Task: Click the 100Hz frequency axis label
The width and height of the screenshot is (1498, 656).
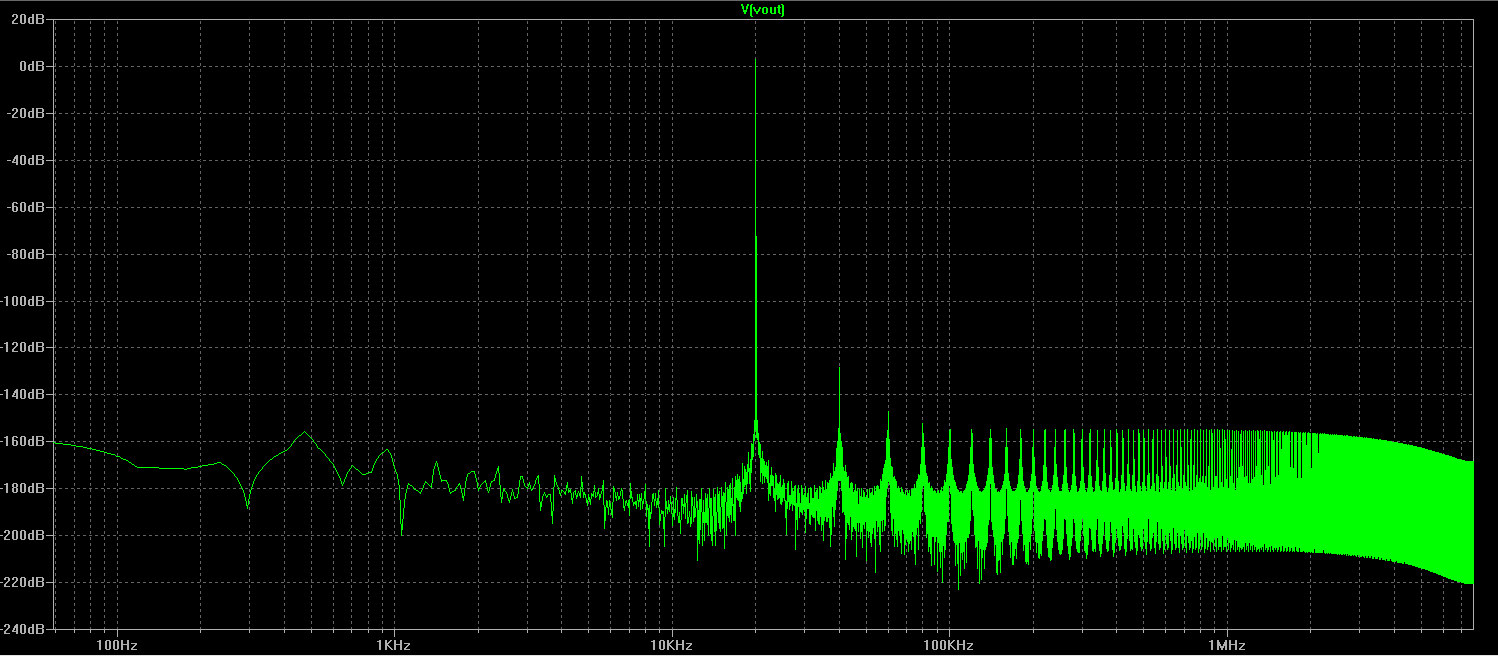Action: tap(117, 646)
